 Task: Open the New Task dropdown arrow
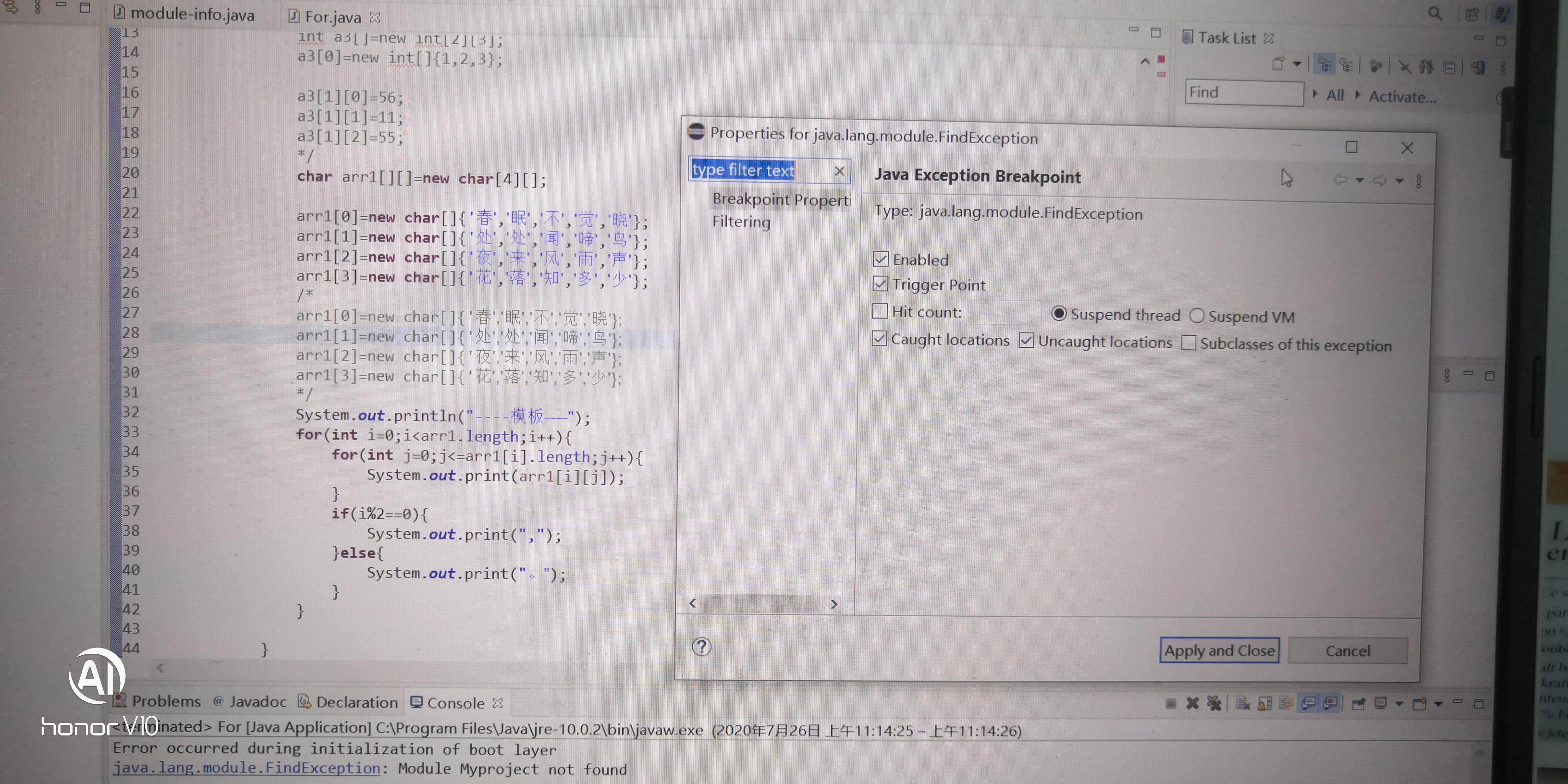pyautogui.click(x=1297, y=64)
